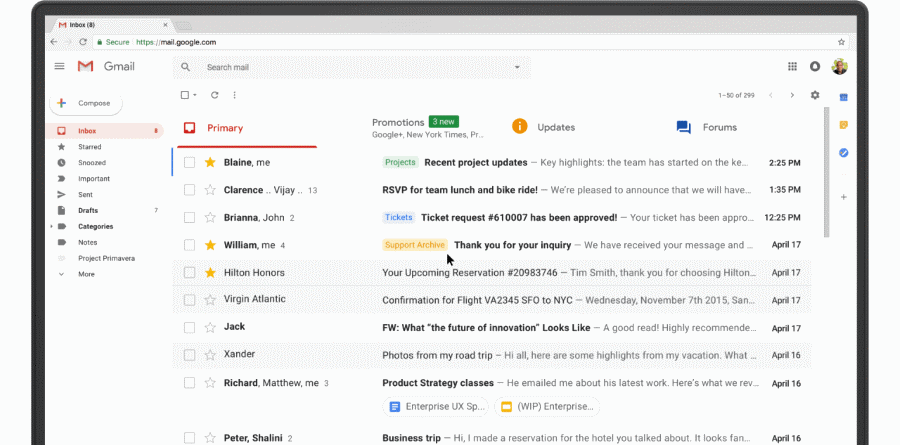Open the main menu hamburger icon
This screenshot has width=900, height=445.
coord(59,67)
